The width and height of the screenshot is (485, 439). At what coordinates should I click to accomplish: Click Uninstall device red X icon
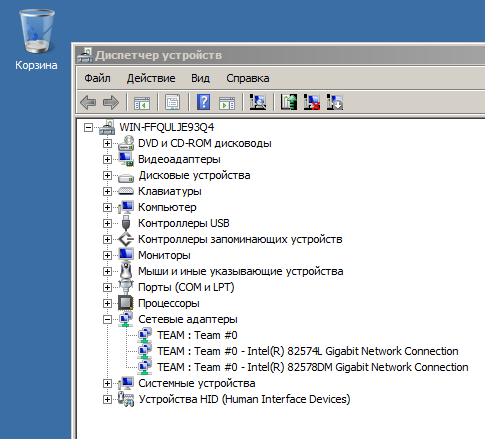(312, 102)
